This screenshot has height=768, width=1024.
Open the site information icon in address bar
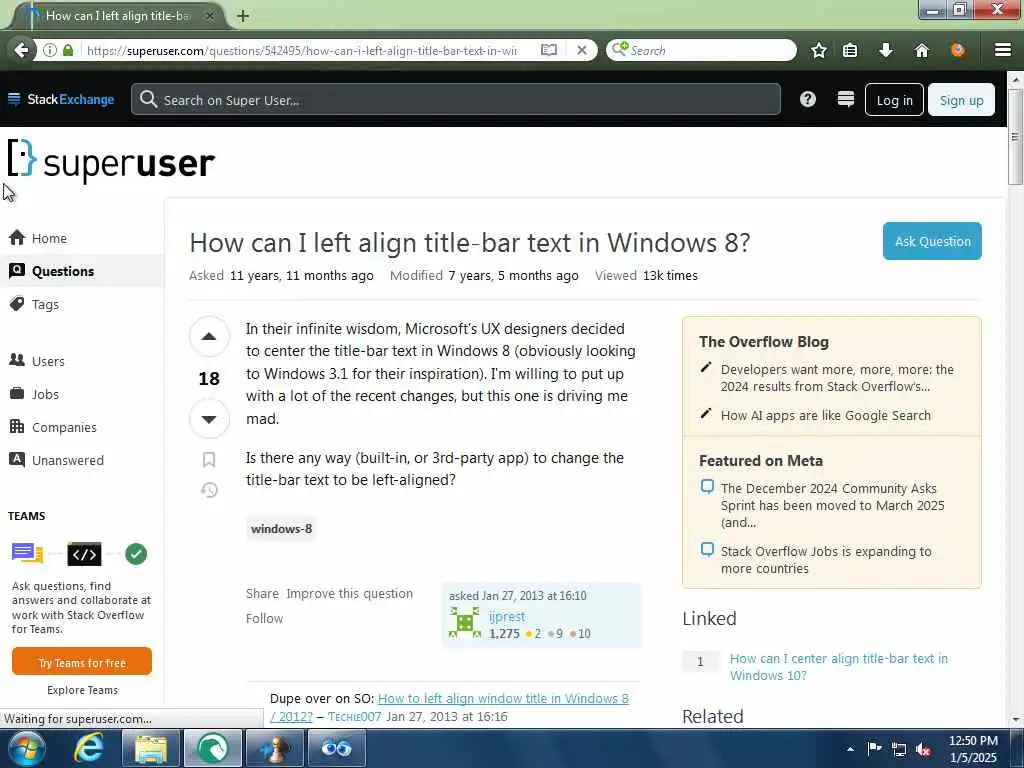coord(50,50)
